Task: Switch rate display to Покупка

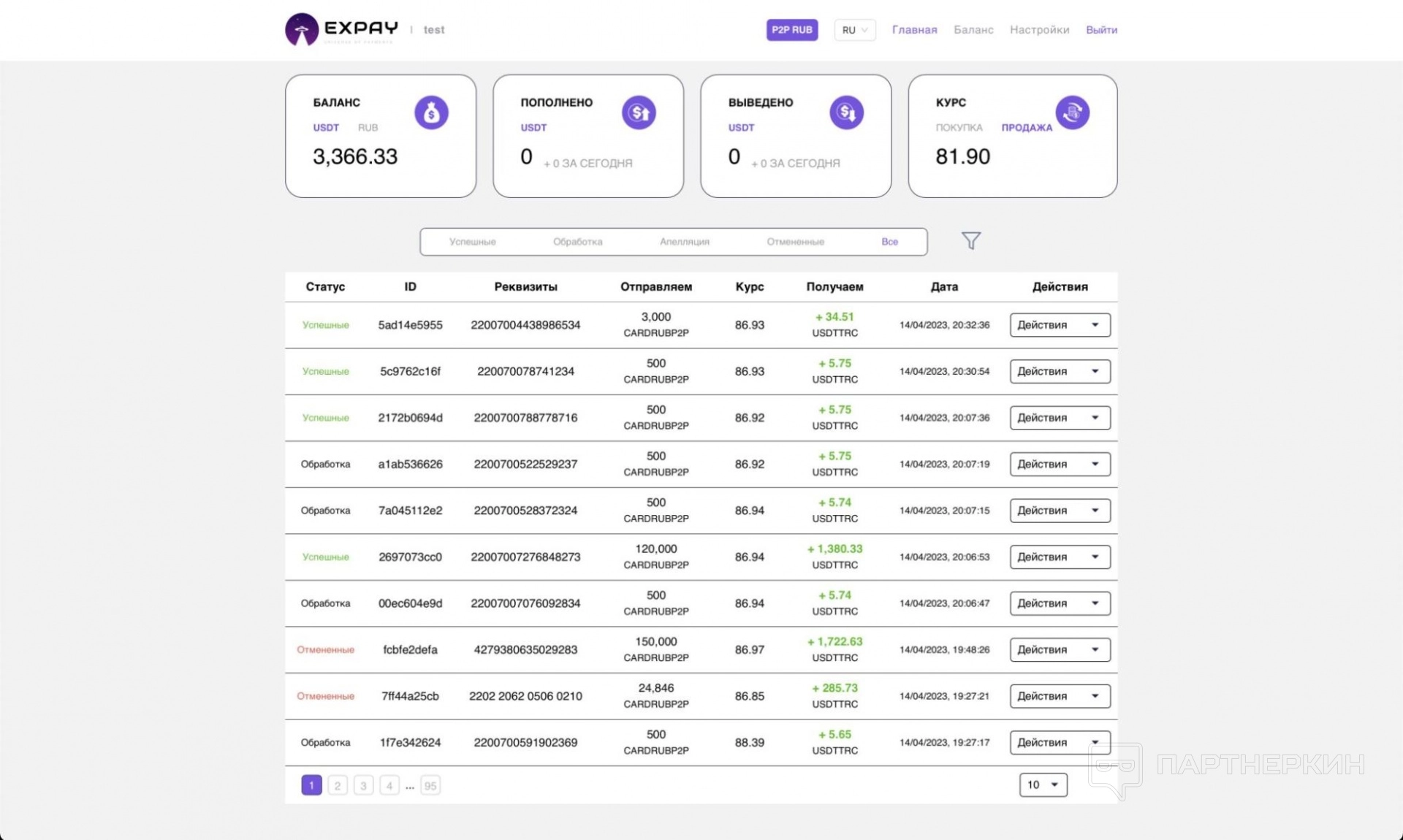Action: click(x=959, y=128)
